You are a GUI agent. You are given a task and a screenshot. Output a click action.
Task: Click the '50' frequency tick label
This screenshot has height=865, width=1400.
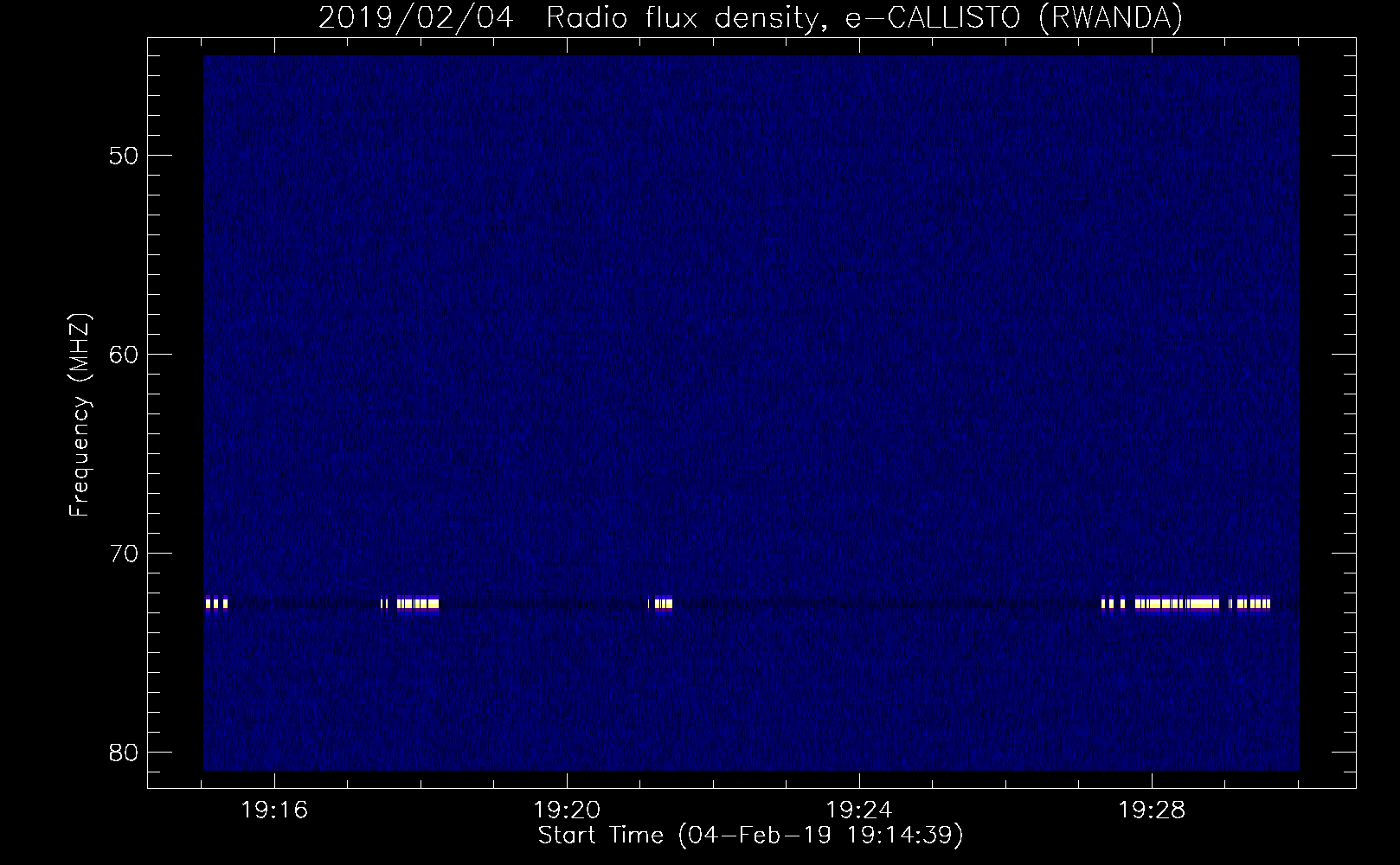(124, 156)
